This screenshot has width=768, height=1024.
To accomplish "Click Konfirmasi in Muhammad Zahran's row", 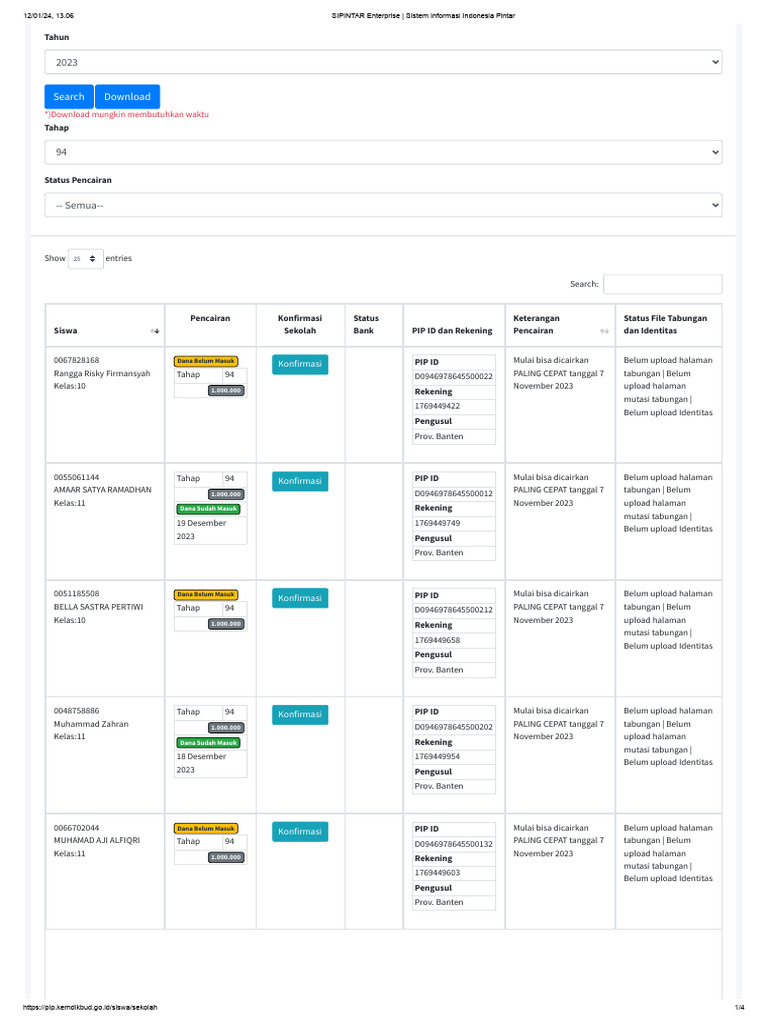I will [300, 714].
